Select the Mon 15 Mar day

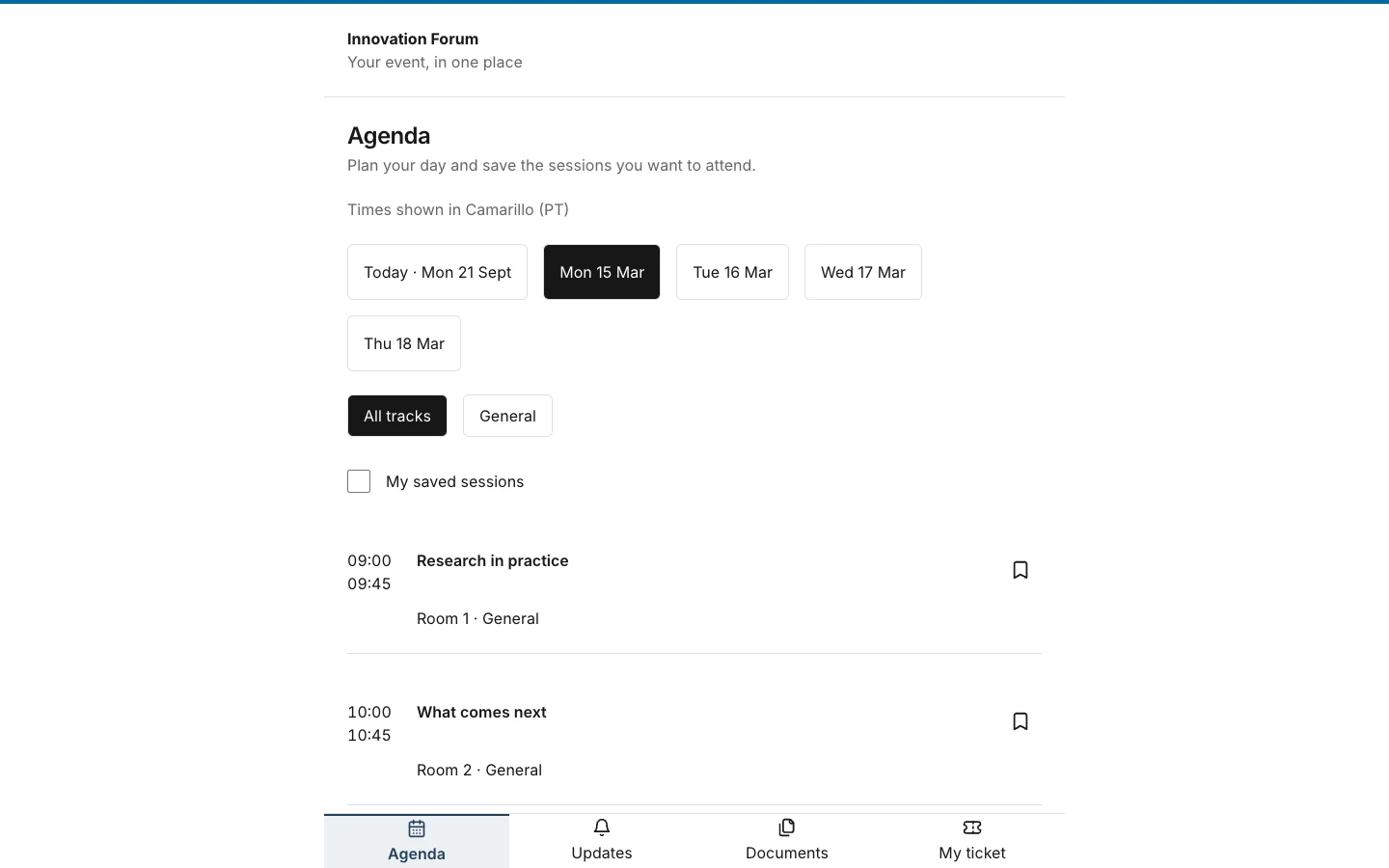point(602,272)
